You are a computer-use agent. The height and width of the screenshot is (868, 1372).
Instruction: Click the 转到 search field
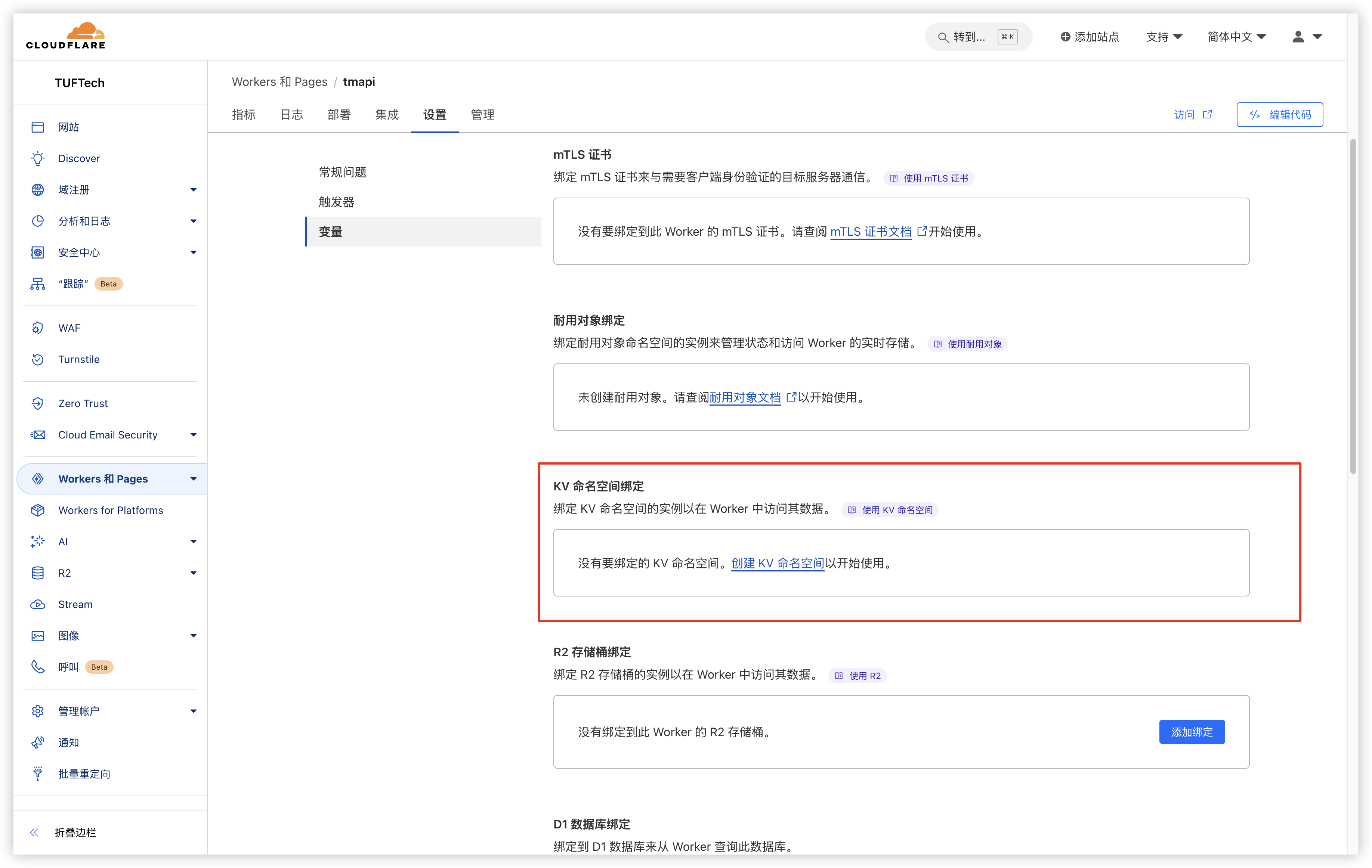point(978,37)
